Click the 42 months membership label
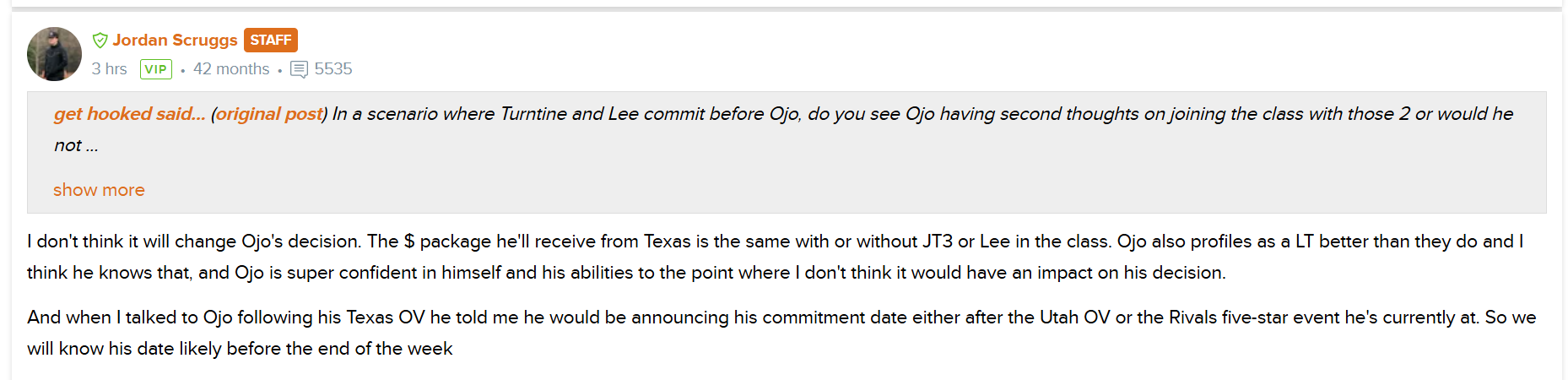This screenshot has height=380, width=1568. coord(231,69)
